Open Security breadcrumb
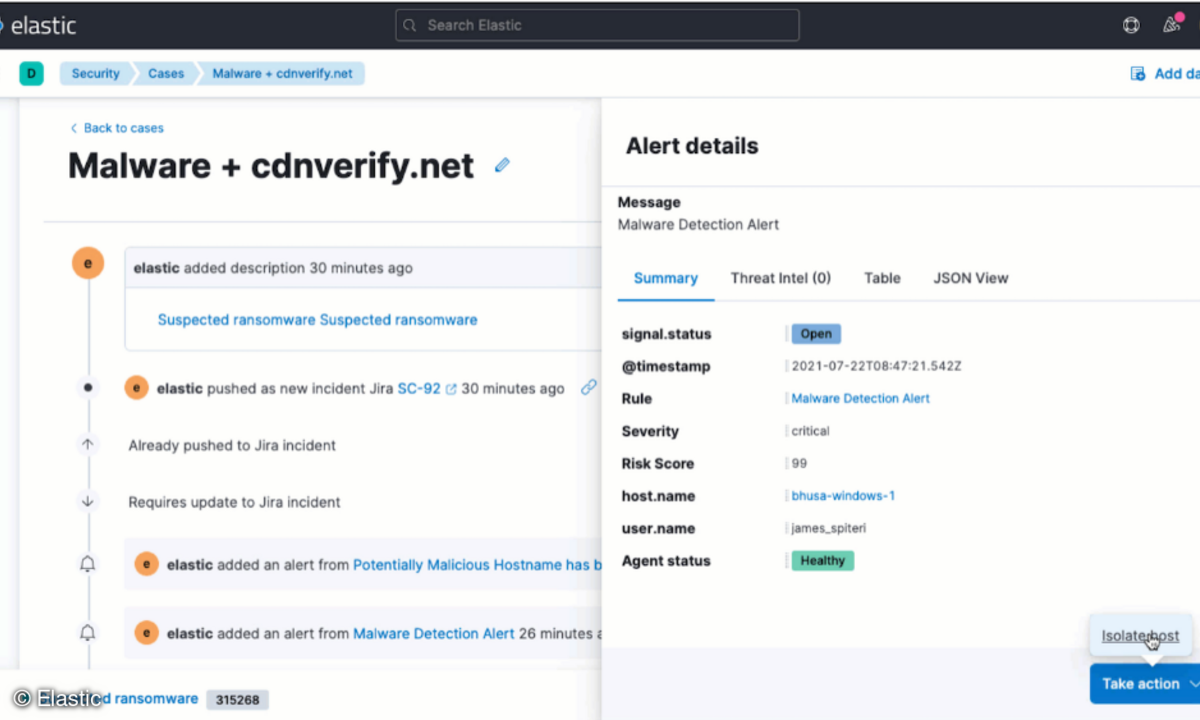This screenshot has height=720, width=1200. tap(95, 73)
